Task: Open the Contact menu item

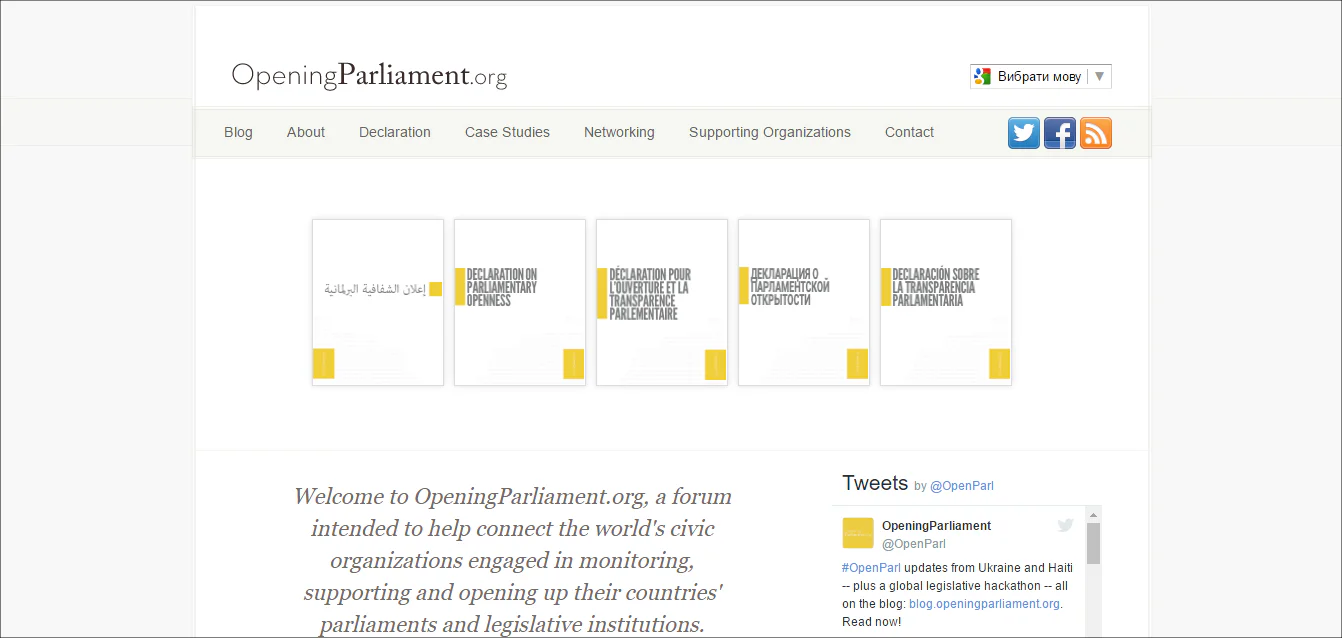Action: pos(909,132)
